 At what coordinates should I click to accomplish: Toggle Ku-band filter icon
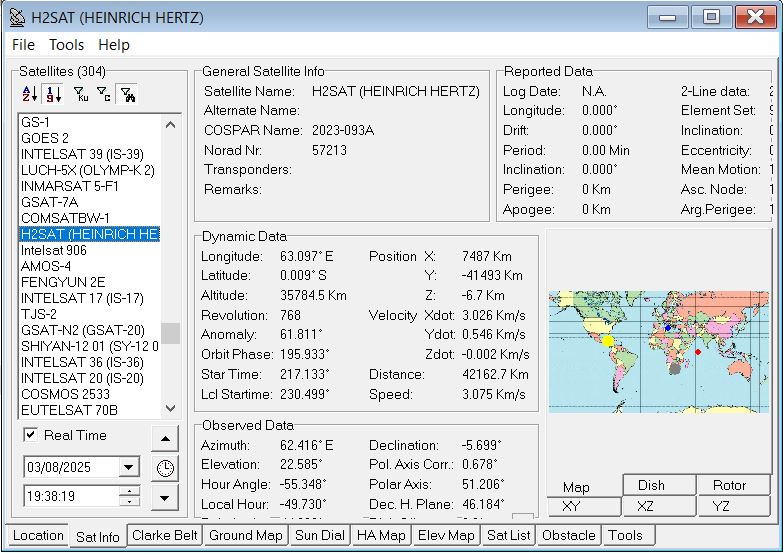pyautogui.click(x=80, y=94)
